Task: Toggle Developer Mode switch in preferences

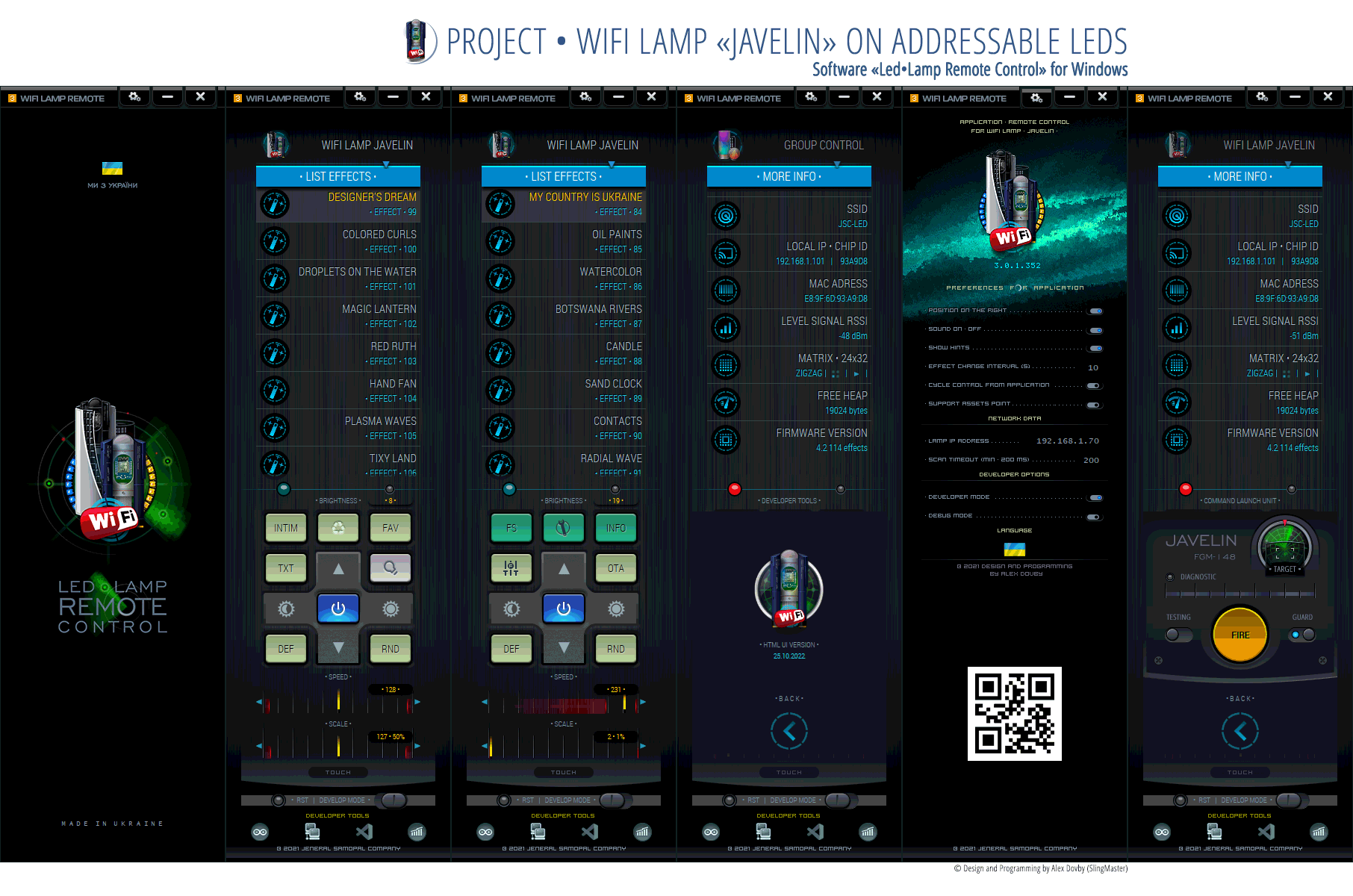Action: [1095, 498]
